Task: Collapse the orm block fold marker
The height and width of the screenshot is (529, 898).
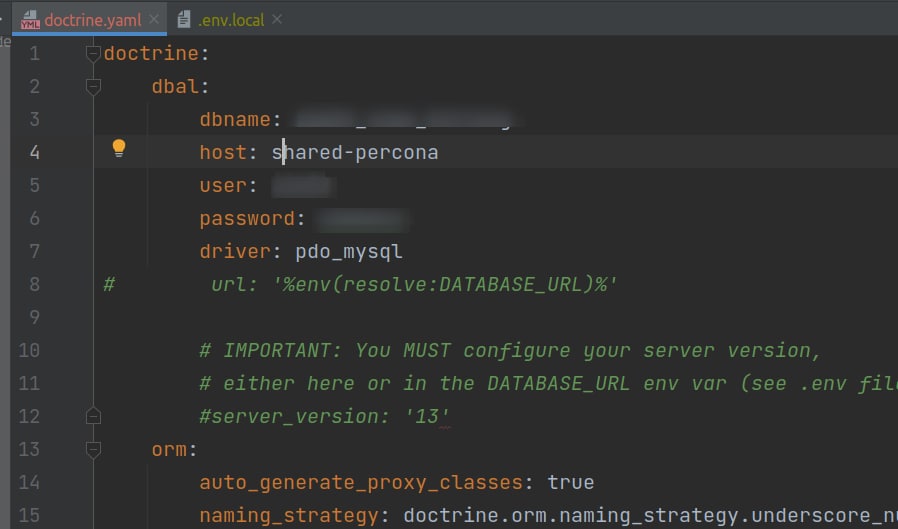Action: pos(93,449)
